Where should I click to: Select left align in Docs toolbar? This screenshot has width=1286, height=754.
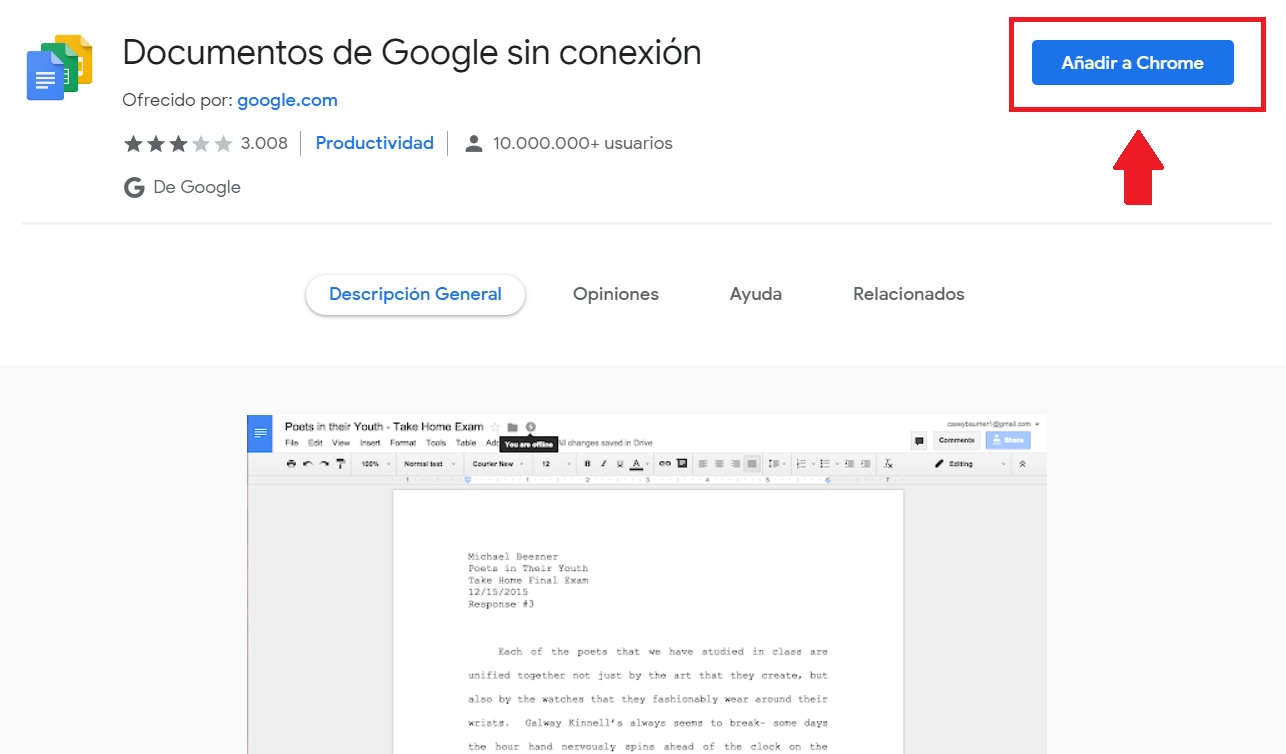(703, 464)
